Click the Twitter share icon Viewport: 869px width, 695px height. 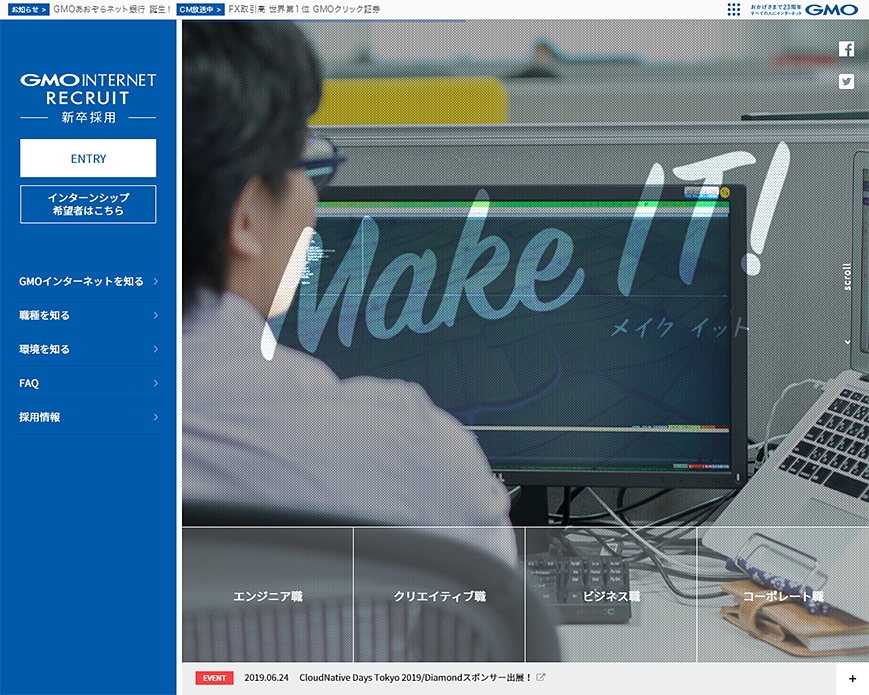point(847,80)
